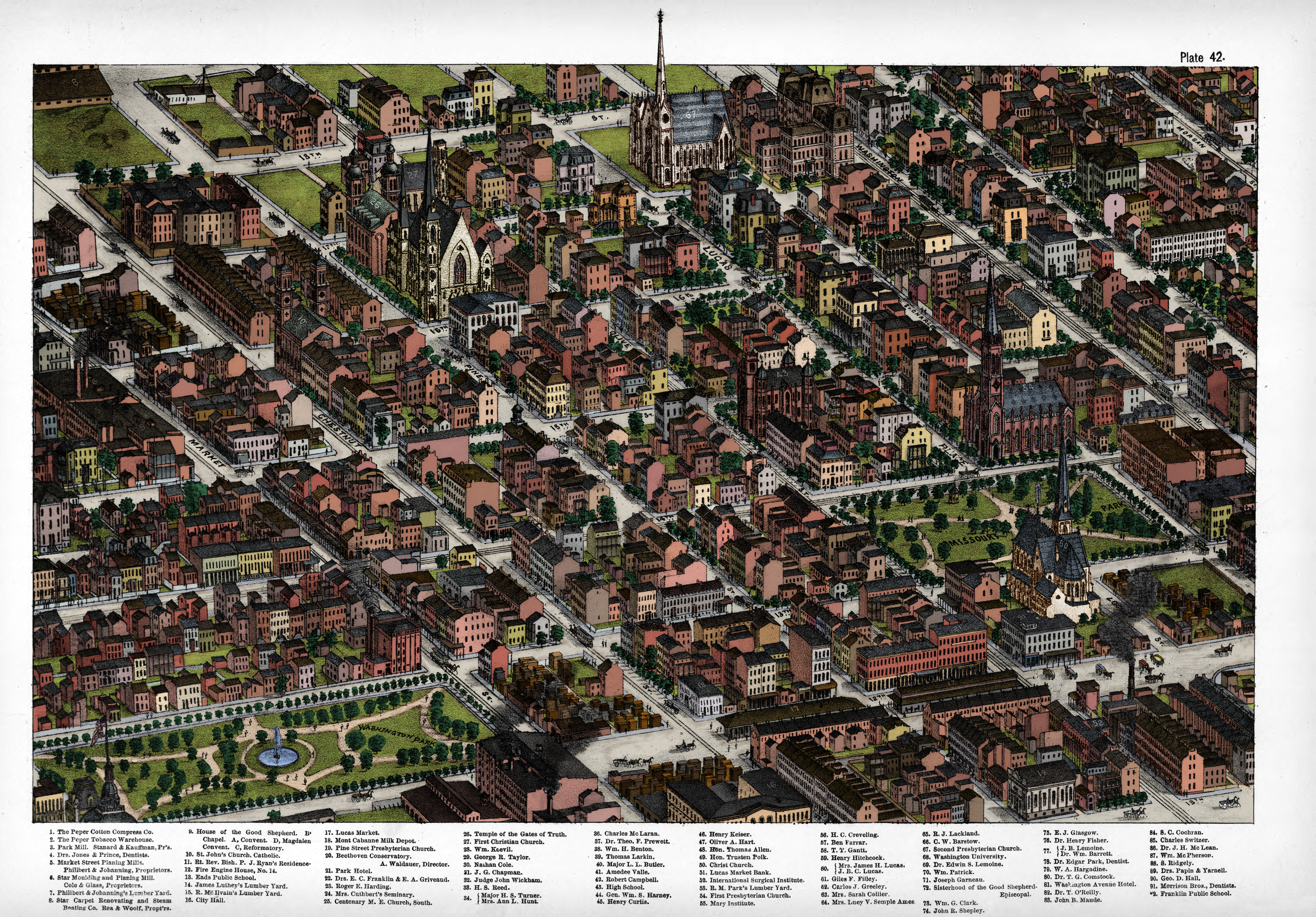Select '53. R. M. Park's Lumber Yard.'
This screenshot has width=1316, height=917.
click(x=745, y=888)
